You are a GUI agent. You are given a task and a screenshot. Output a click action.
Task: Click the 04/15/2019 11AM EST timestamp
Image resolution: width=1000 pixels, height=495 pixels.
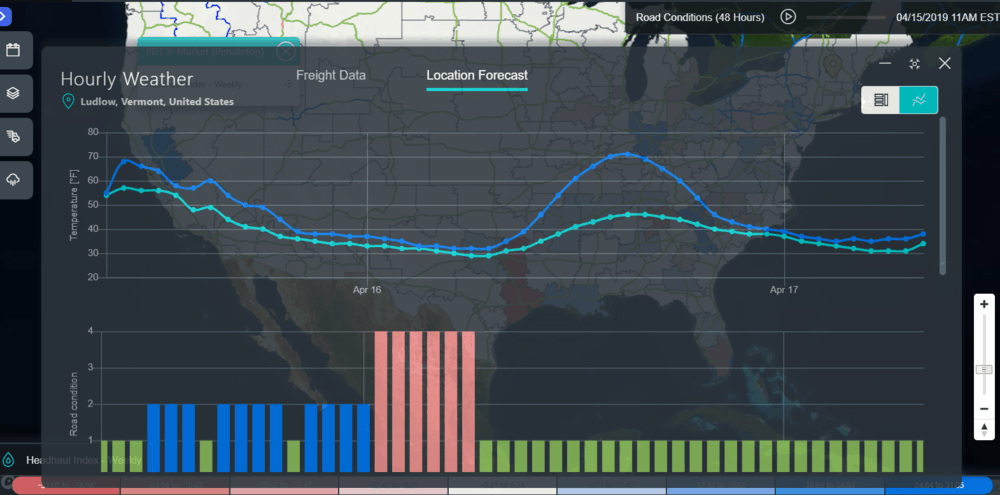click(948, 17)
